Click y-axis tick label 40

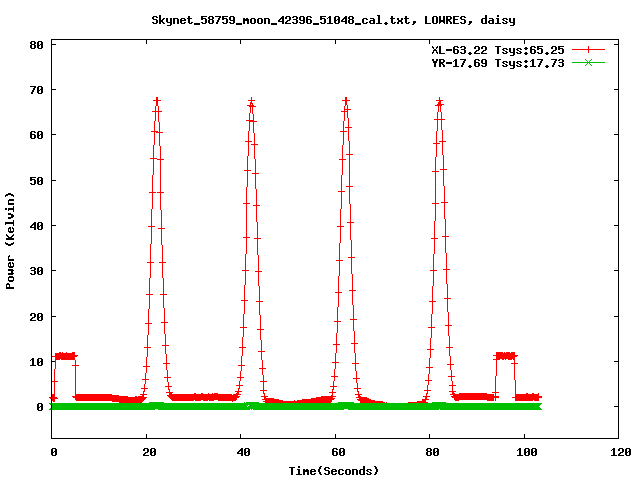[36, 226]
